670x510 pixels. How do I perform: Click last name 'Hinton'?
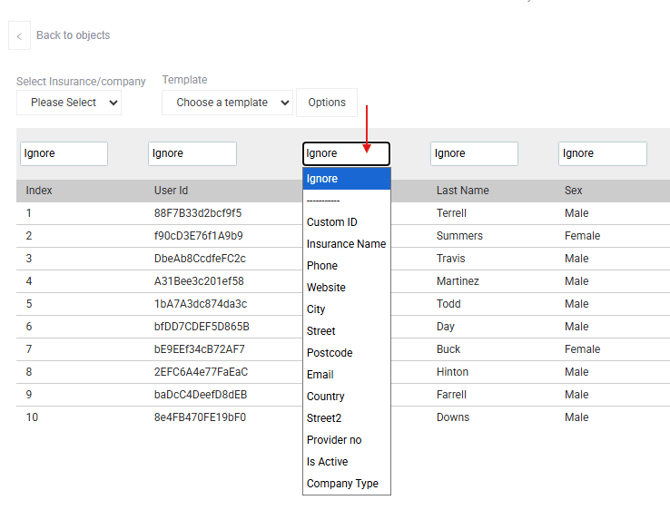[452, 372]
